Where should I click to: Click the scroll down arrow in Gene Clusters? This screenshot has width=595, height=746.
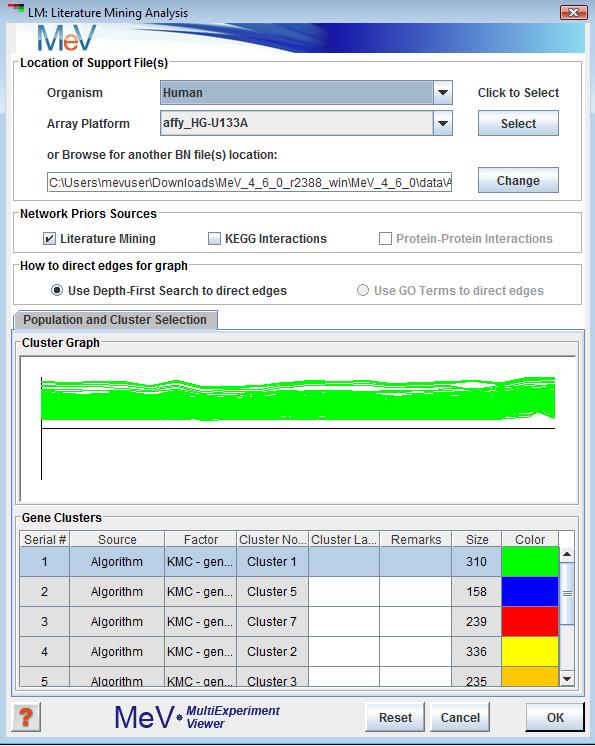pos(566,678)
